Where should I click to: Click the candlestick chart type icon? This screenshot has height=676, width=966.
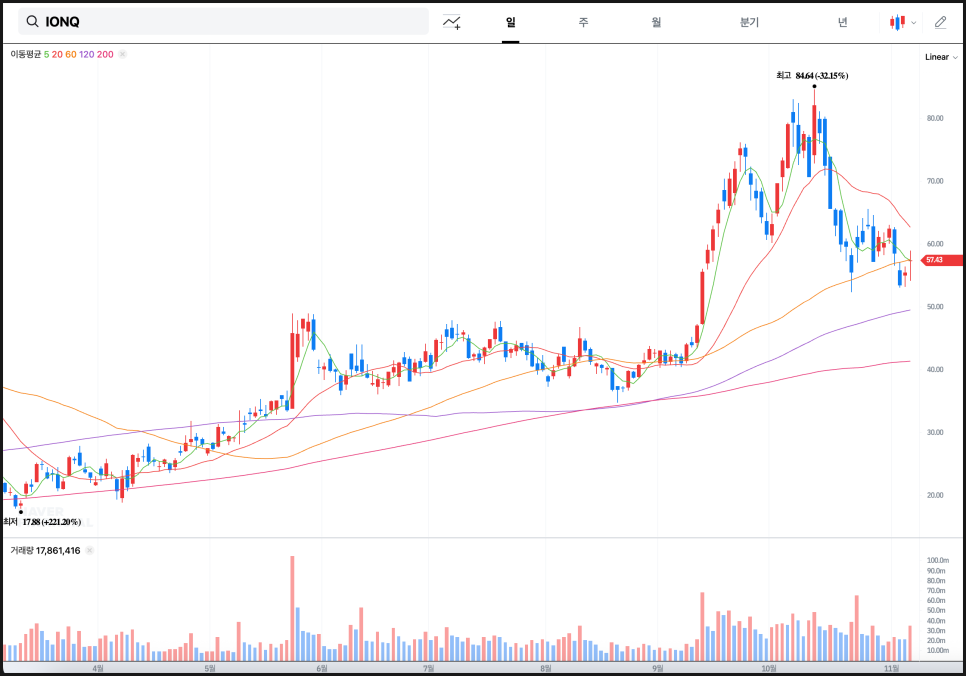(x=898, y=22)
